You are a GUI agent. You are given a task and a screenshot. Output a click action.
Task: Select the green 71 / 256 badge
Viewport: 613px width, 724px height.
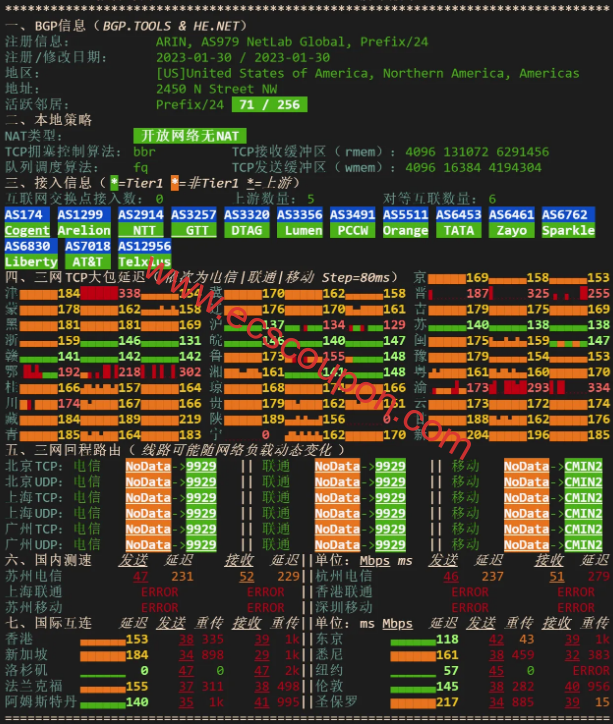[270, 104]
